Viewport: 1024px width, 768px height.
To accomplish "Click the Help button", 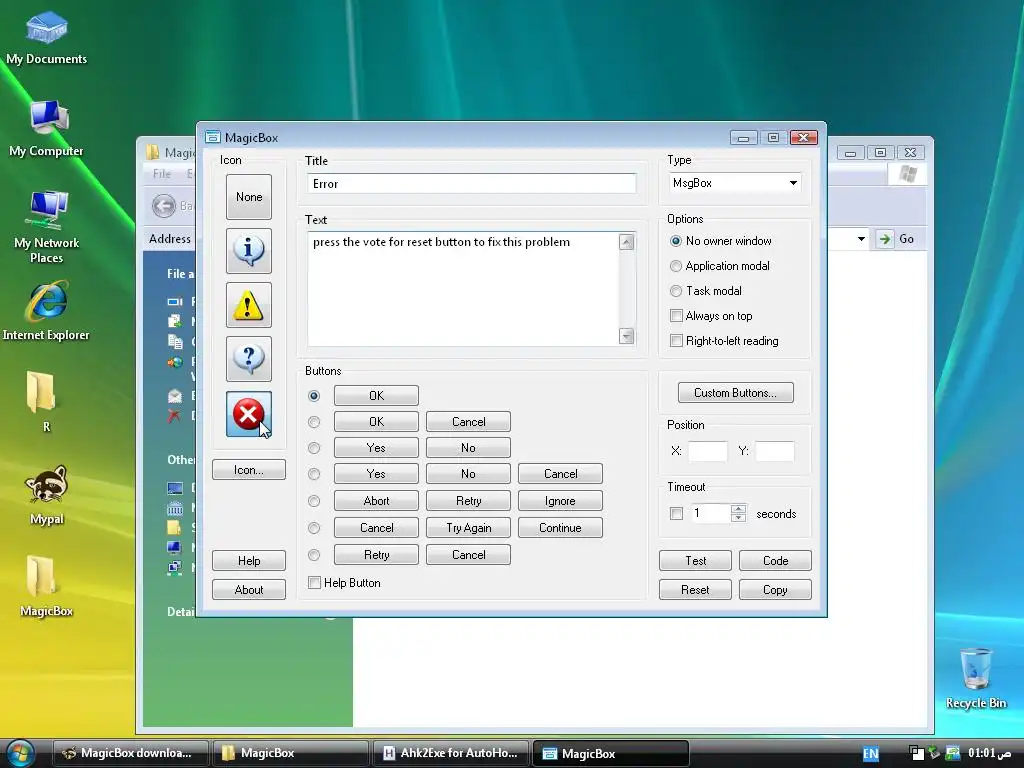I will pos(249,560).
